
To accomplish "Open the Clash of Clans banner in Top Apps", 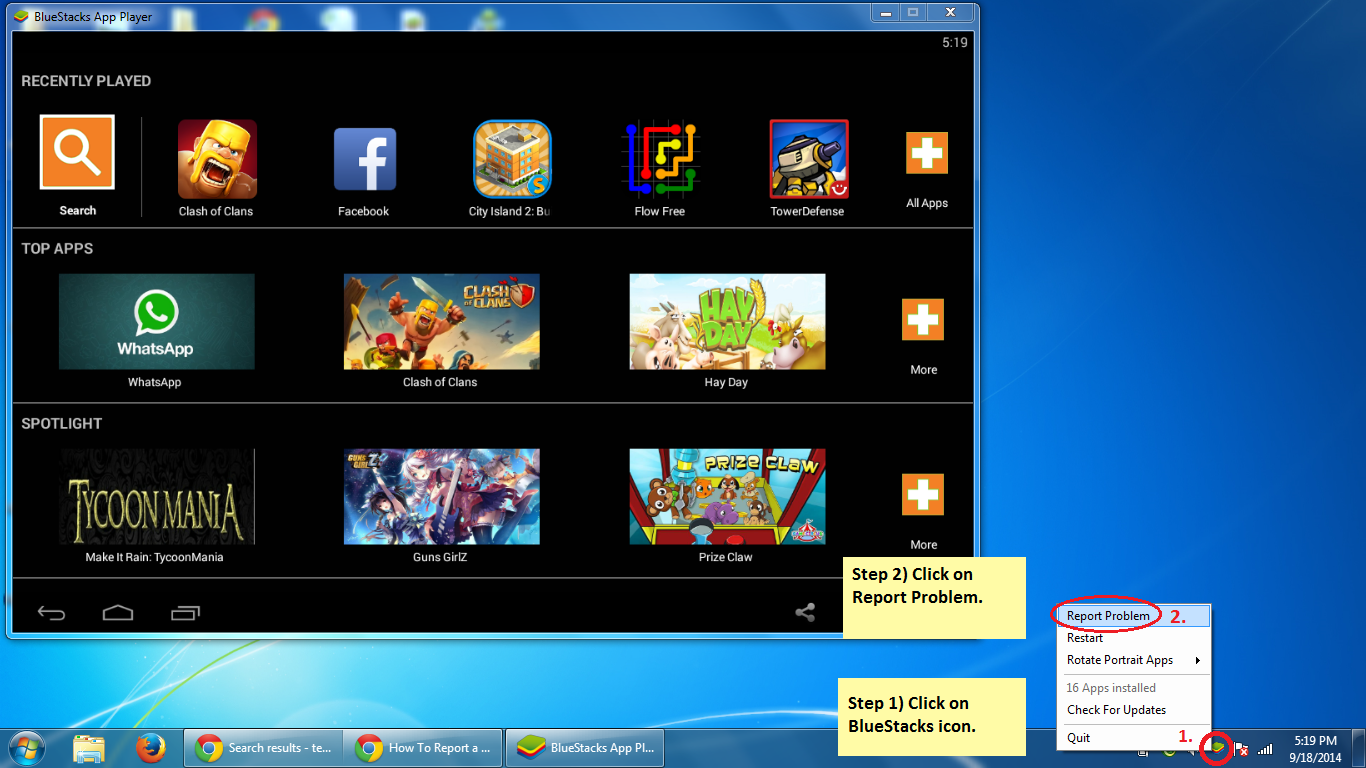I will (x=441, y=322).
